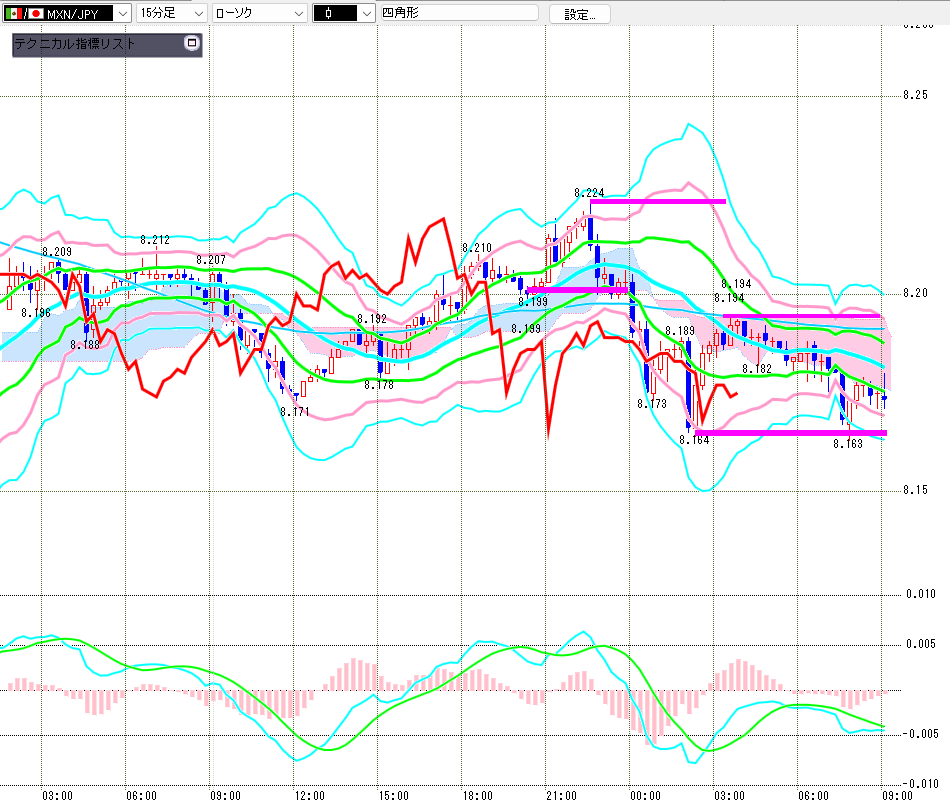Expand the テクニカル指標リスト panel square icon
The image size is (950, 804).
tap(192, 44)
